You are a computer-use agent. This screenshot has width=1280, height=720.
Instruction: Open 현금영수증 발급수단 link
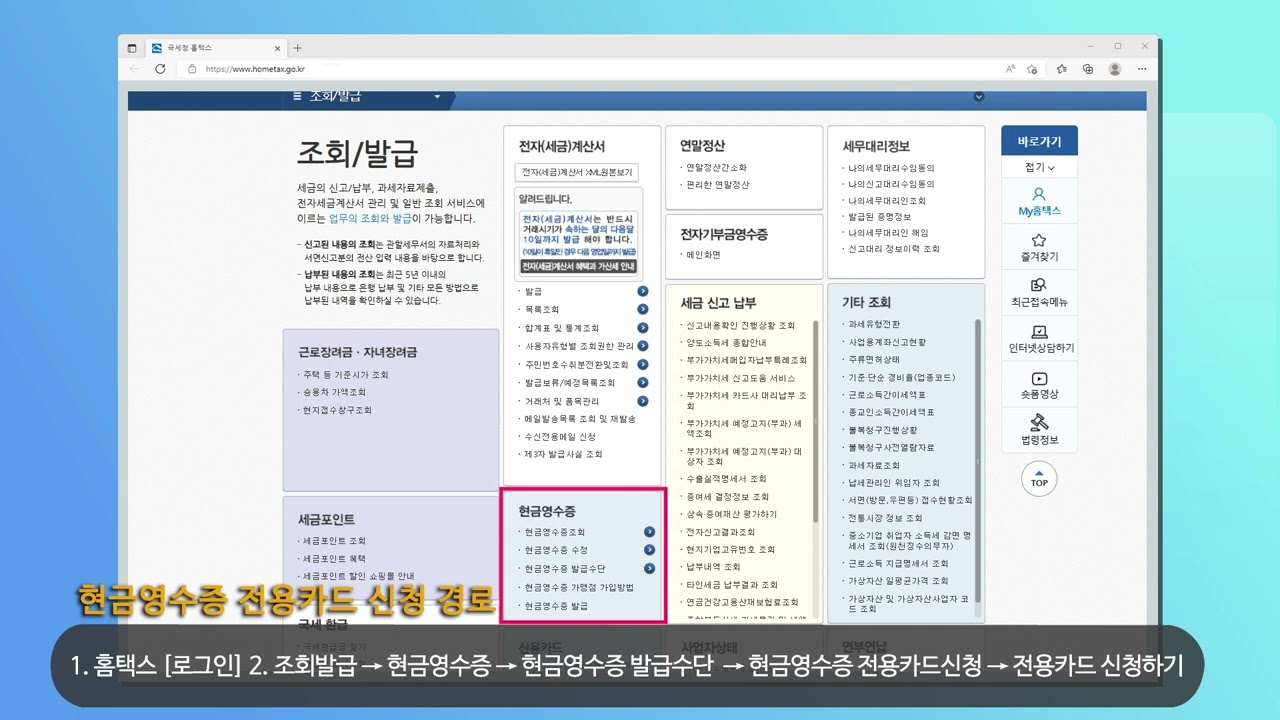tap(565, 569)
